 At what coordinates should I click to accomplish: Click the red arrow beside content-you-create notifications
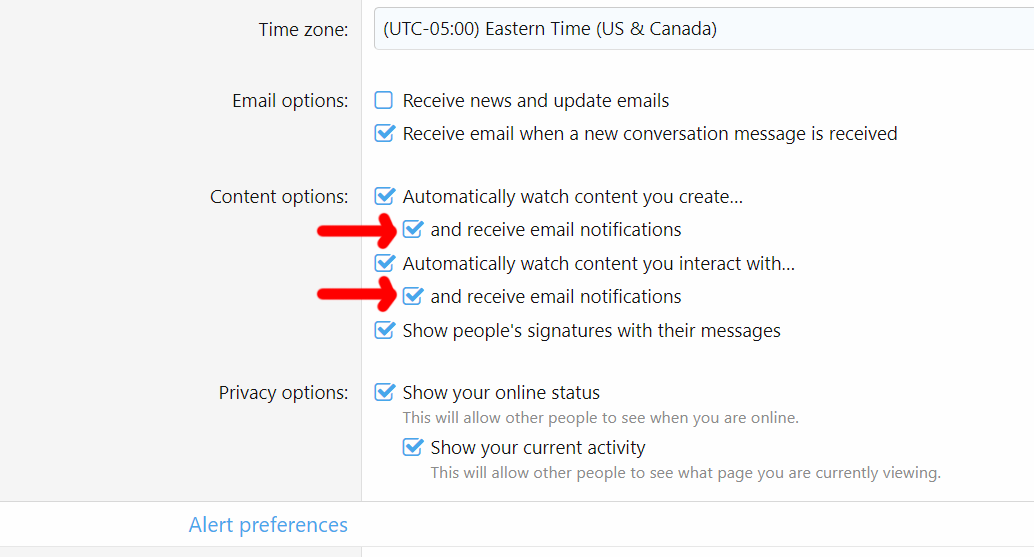point(357,231)
